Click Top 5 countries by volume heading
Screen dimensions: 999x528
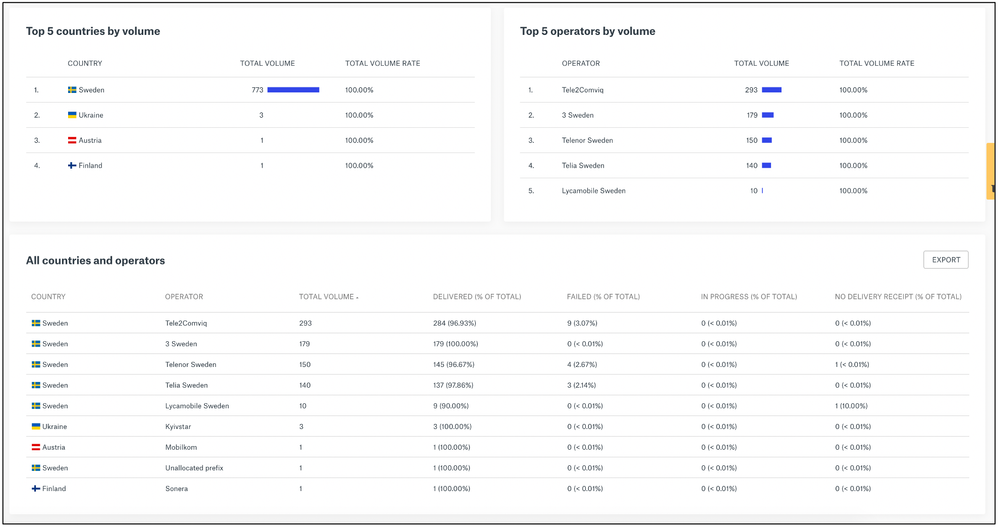(x=93, y=31)
